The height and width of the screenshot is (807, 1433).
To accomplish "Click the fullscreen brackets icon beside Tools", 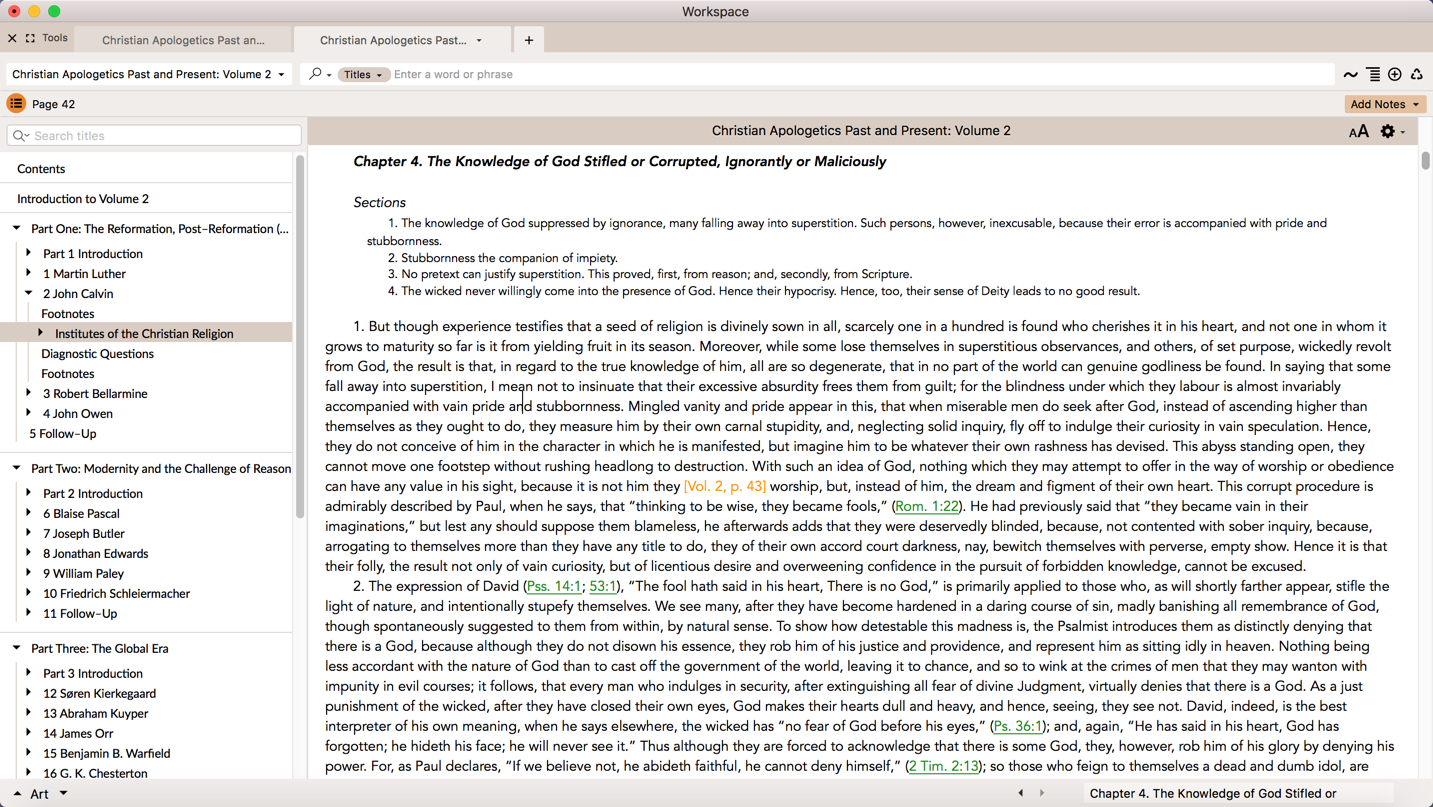I will pyautogui.click(x=31, y=38).
